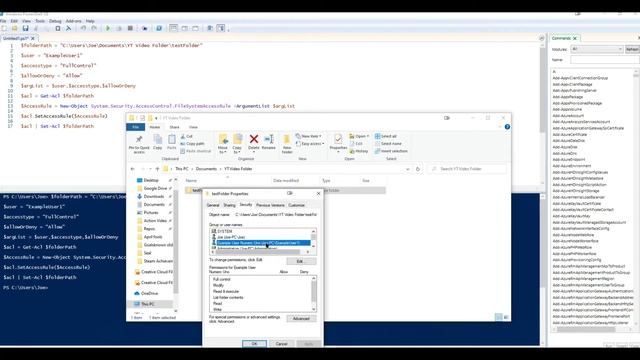Click the New script icon in ISE toolbar

(4, 28)
